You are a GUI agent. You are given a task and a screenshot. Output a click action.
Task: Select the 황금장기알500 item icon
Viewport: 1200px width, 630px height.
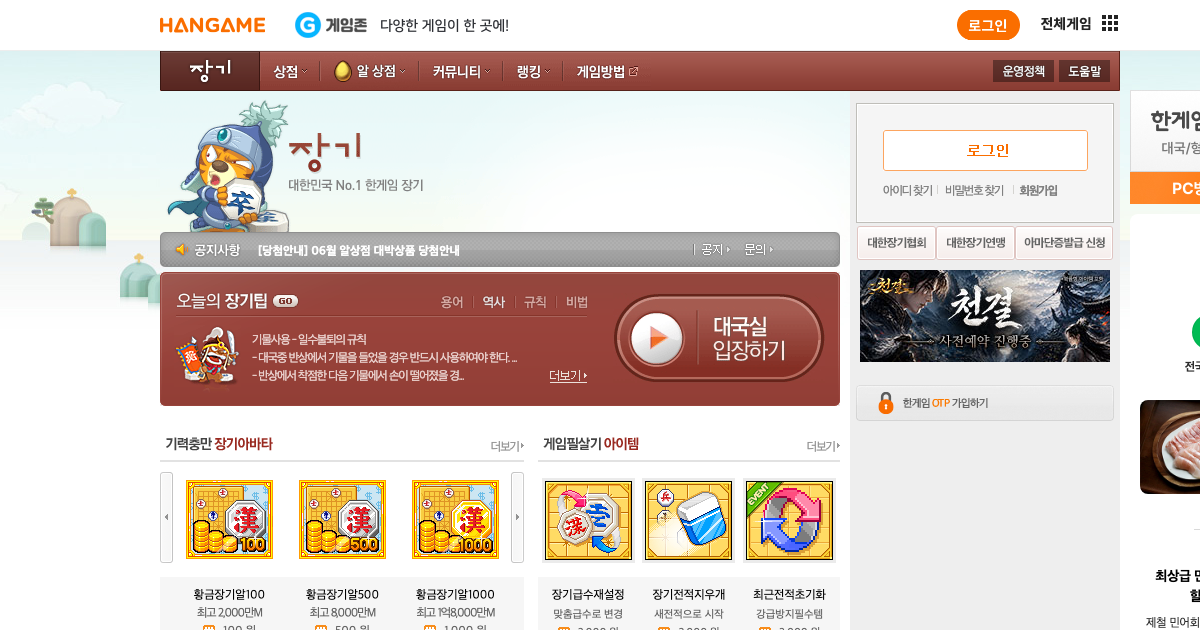click(x=342, y=519)
